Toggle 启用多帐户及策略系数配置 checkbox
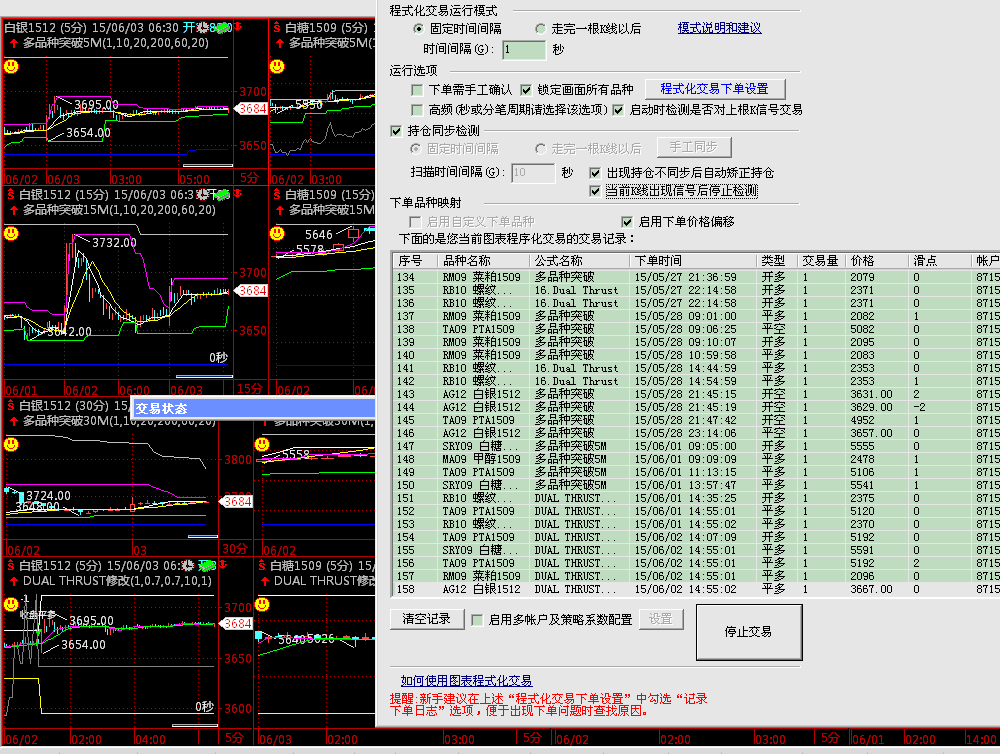This screenshot has height=754, width=1000. tap(477, 620)
